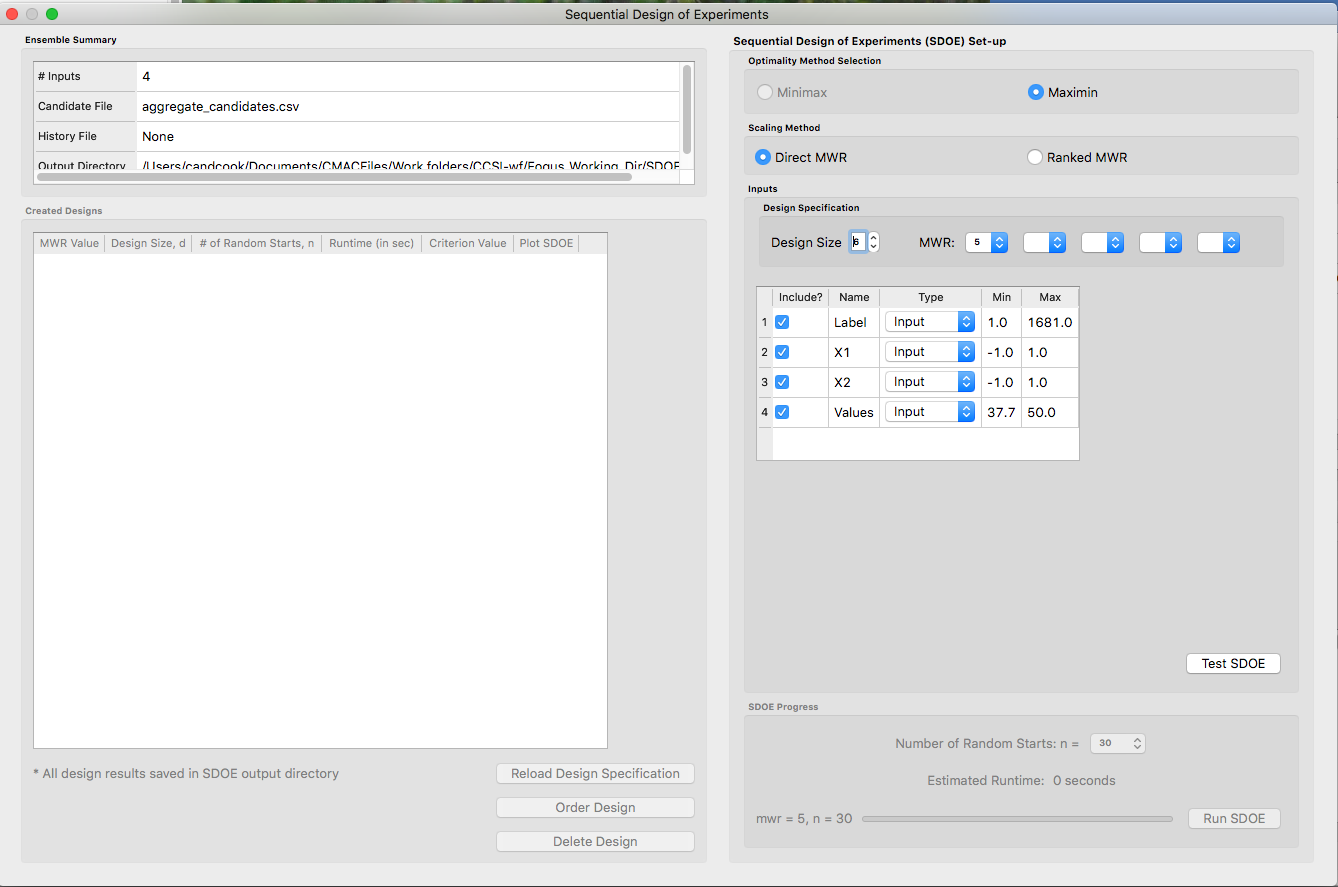Click the Order Design button
This screenshot has width=1338, height=887.
point(595,807)
